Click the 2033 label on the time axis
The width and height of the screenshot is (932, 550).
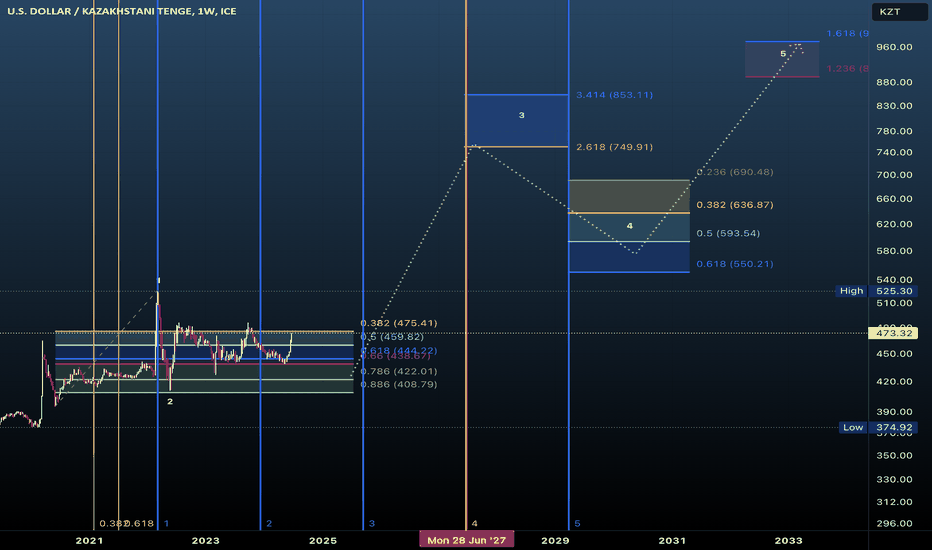(788, 540)
